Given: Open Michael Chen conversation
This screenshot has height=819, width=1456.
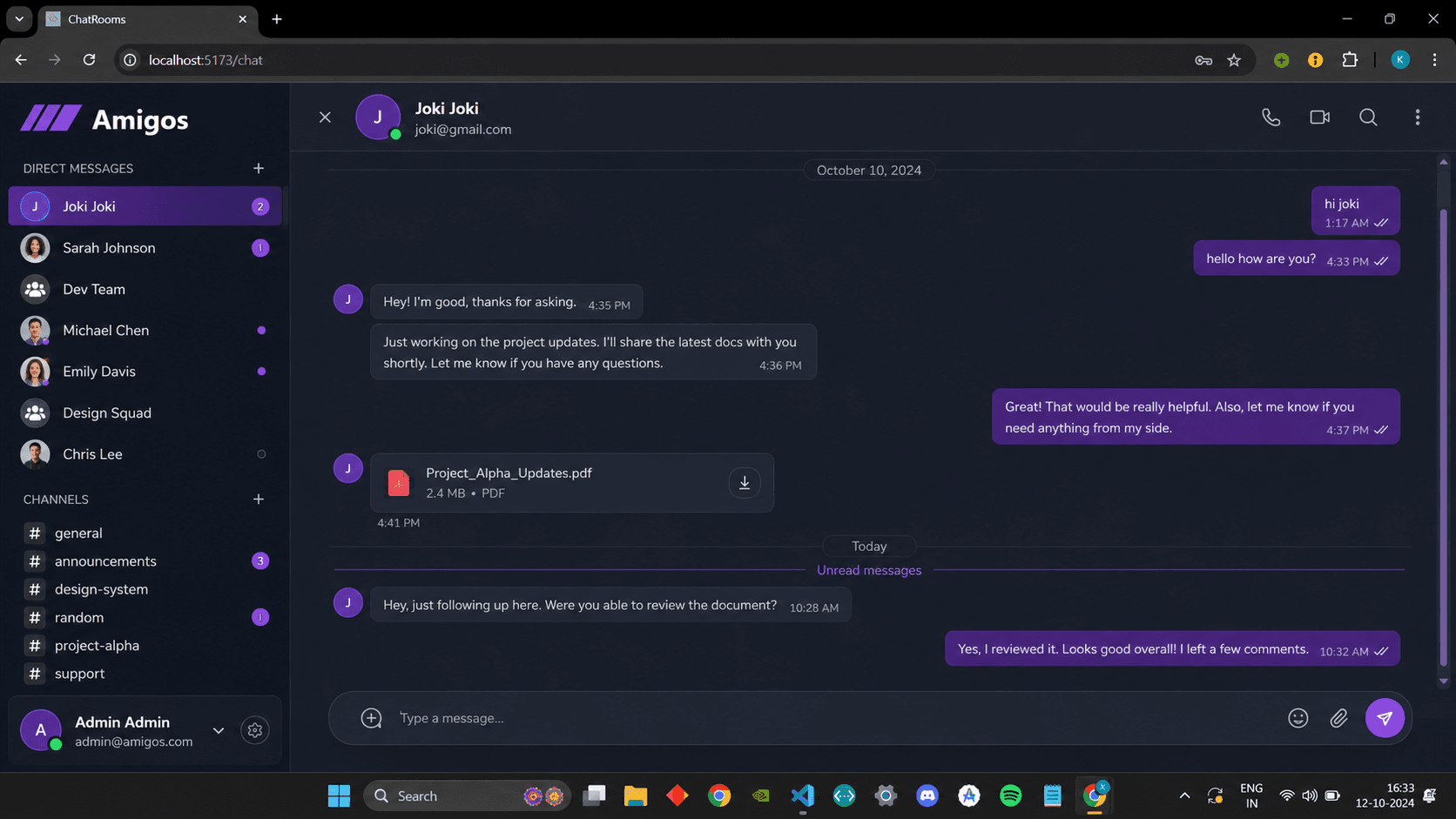Looking at the screenshot, I should (145, 331).
